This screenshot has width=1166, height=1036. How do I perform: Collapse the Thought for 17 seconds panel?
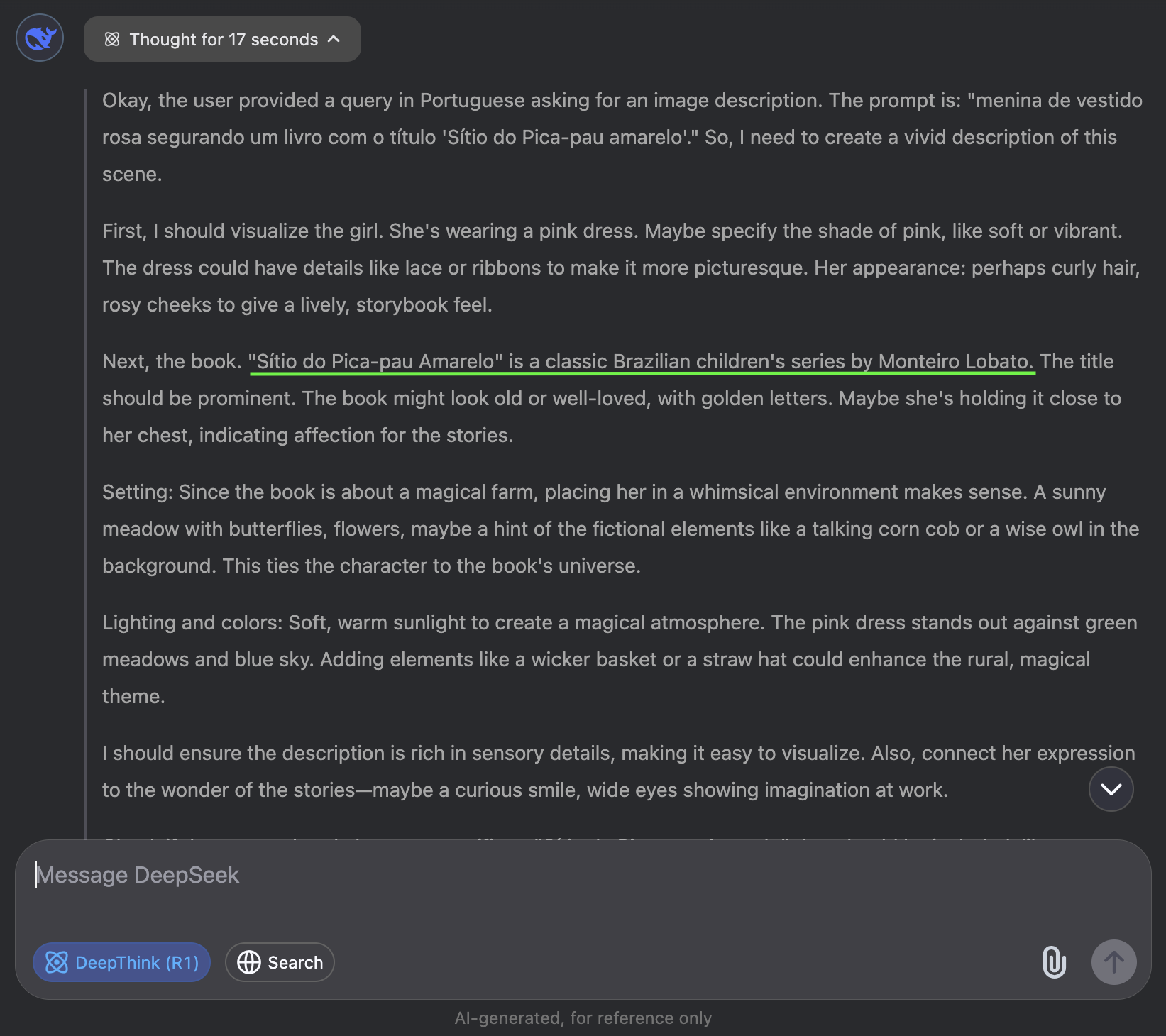click(222, 39)
